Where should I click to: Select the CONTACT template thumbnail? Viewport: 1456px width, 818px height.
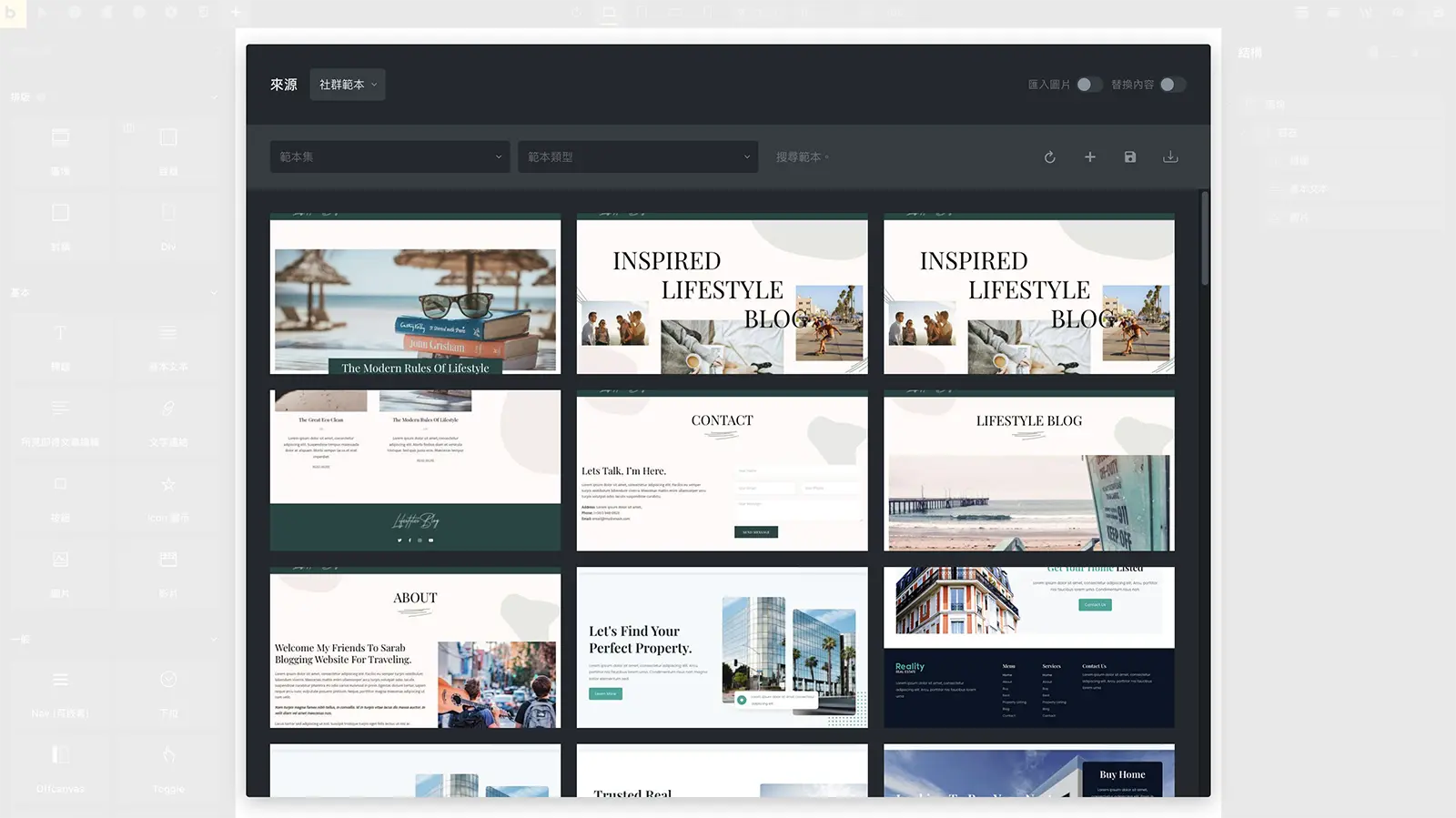[x=722, y=470]
